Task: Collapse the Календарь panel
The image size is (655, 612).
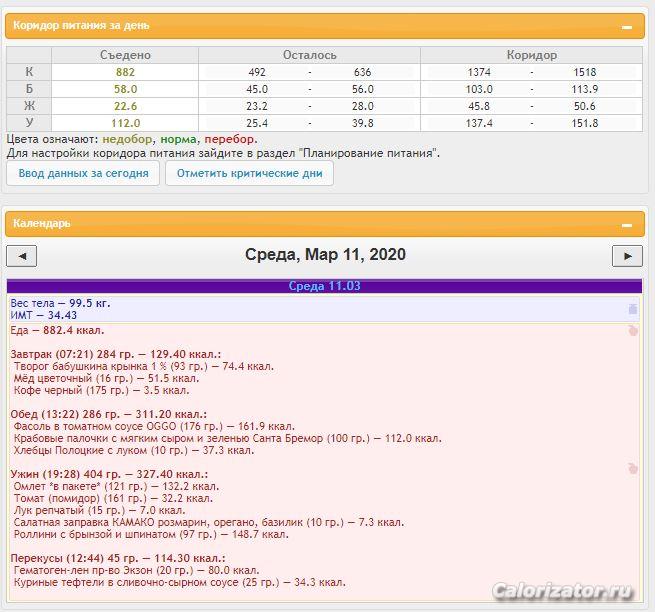Action: [x=627, y=225]
